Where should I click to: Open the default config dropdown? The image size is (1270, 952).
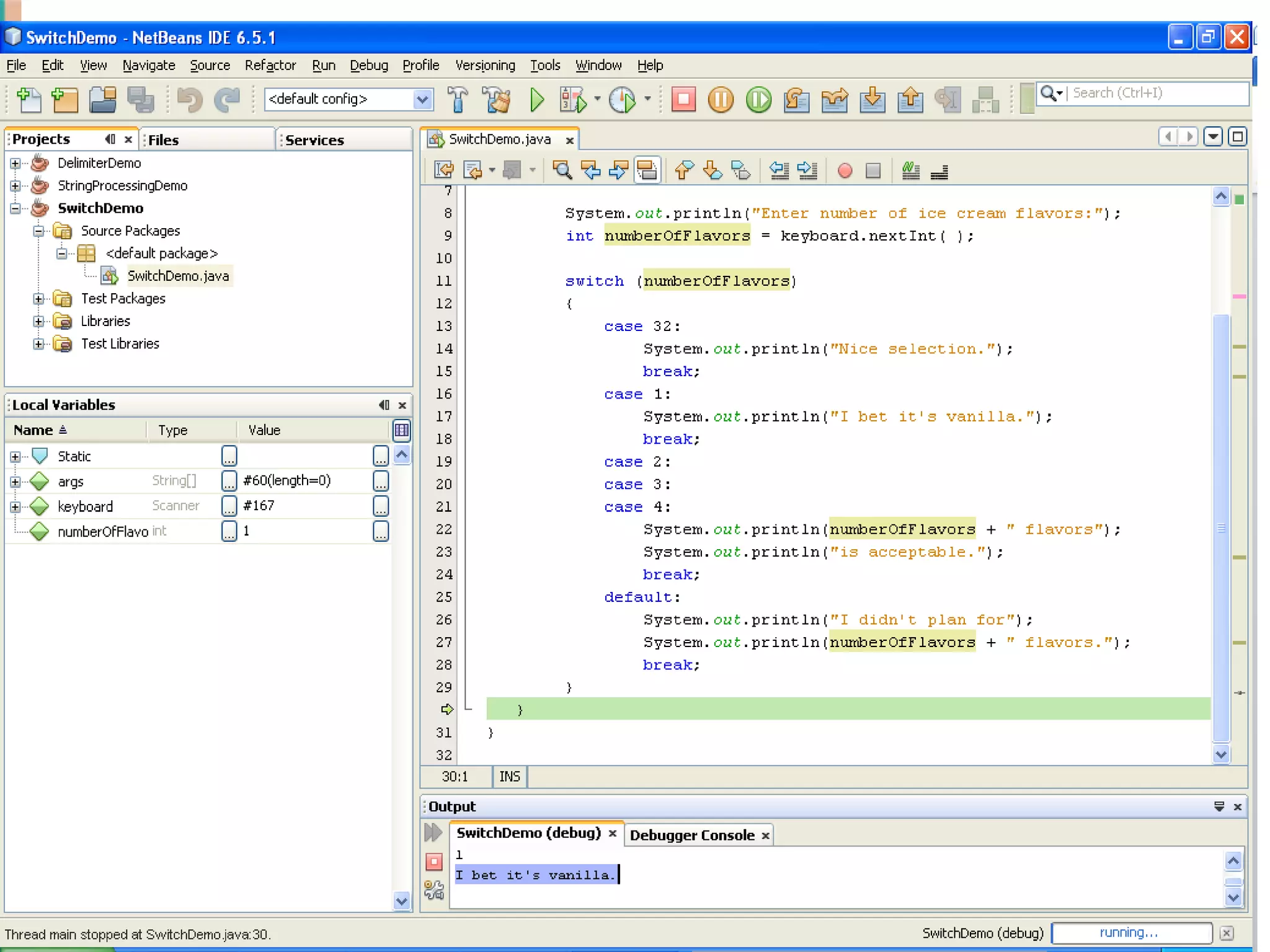[422, 99]
